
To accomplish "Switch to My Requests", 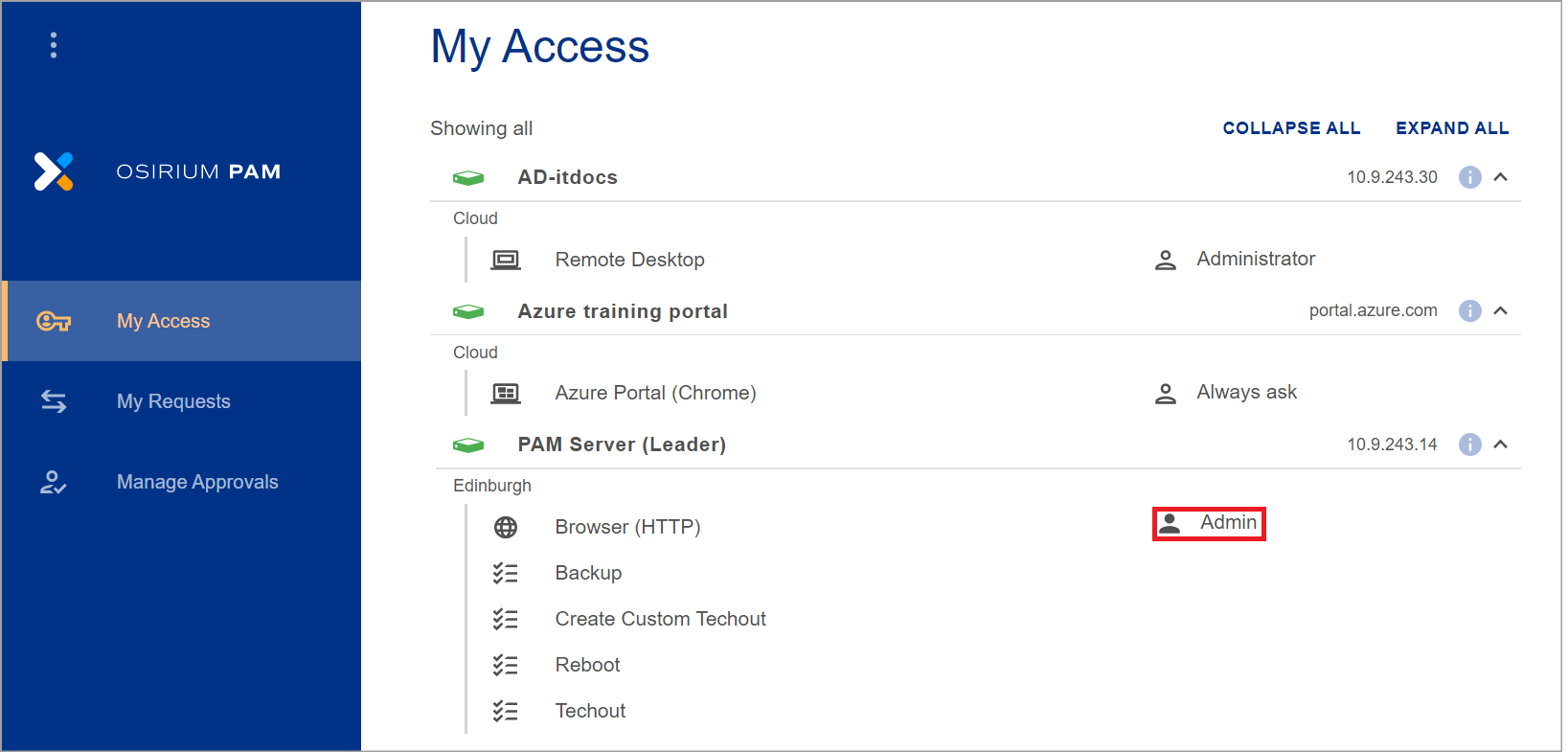I will (172, 400).
